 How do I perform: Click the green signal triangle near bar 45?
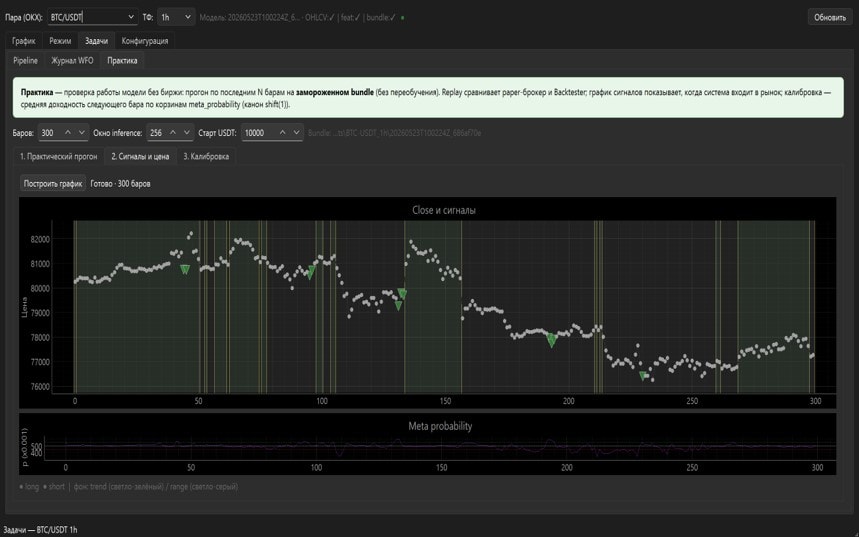click(185, 269)
